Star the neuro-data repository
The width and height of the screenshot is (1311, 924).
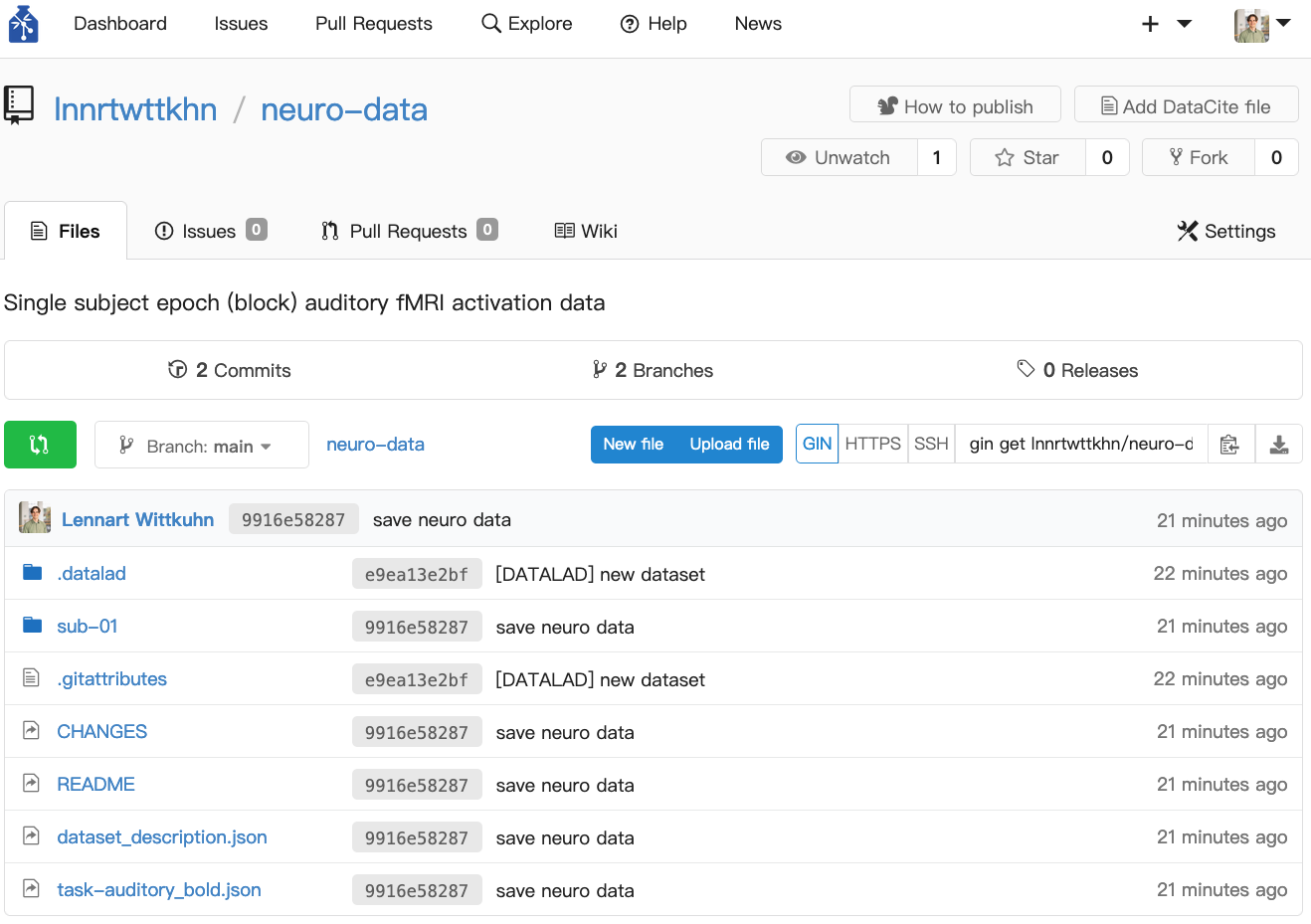1028,158
